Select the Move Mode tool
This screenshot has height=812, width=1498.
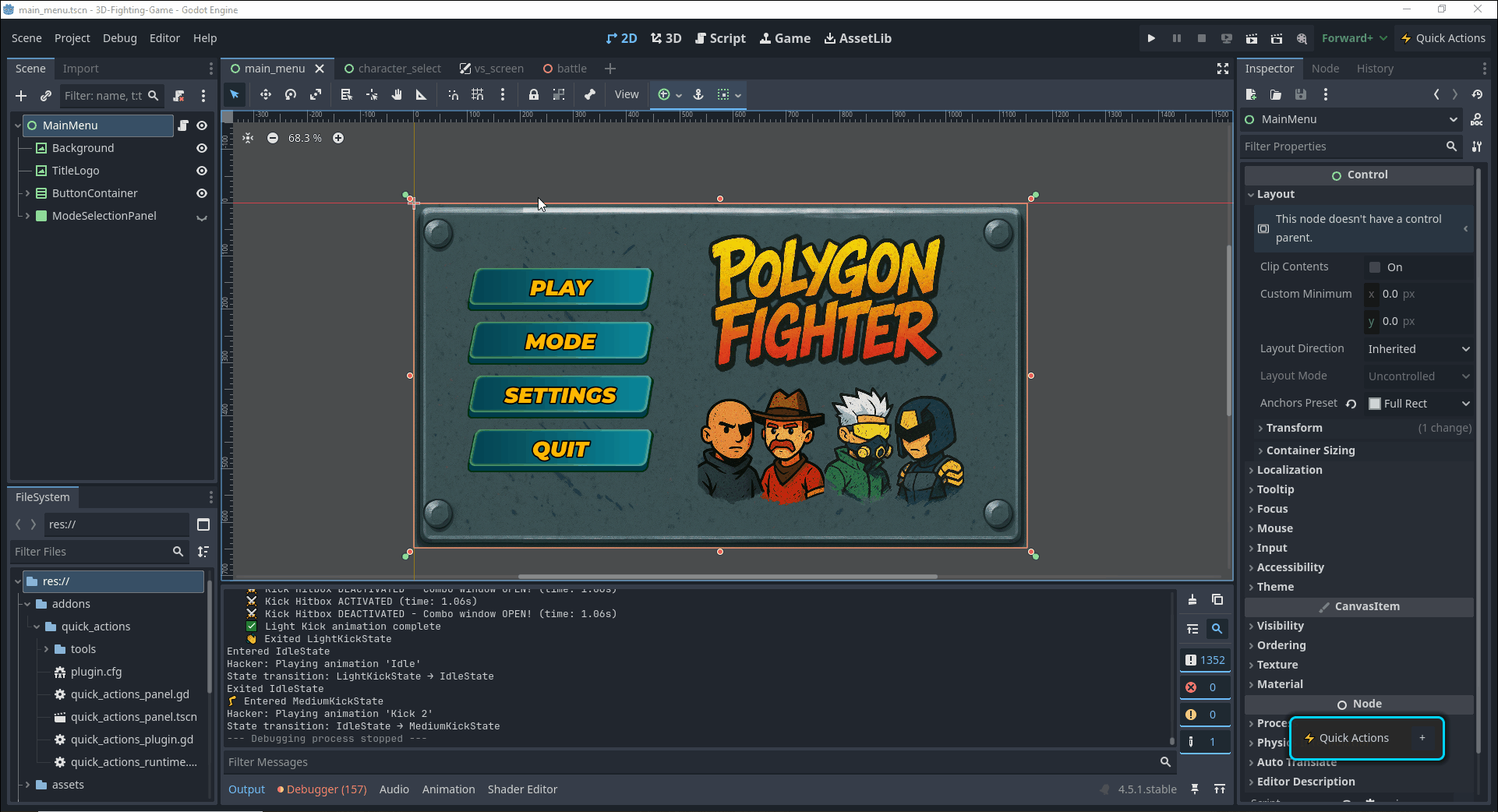click(x=266, y=95)
